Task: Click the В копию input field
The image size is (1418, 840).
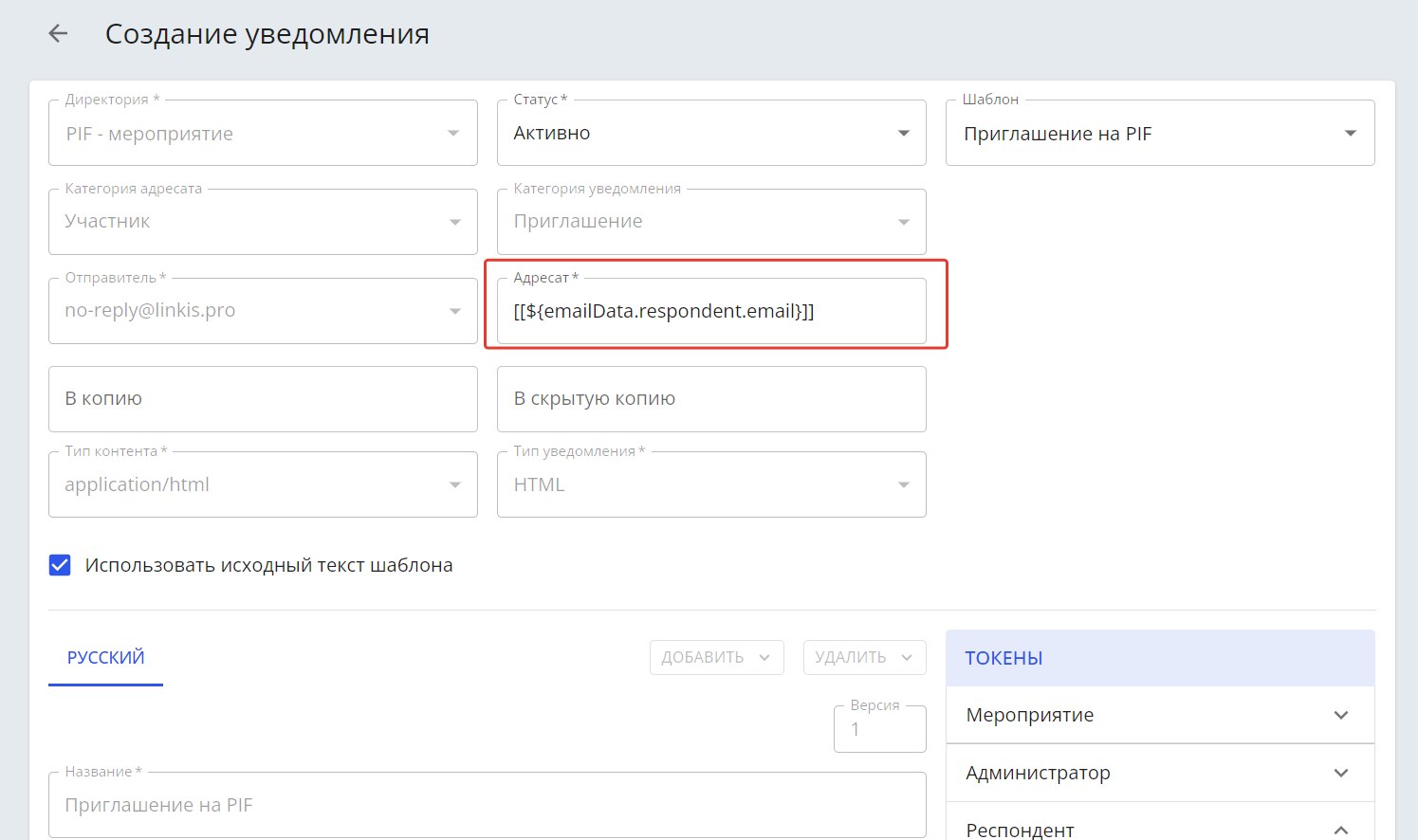Action: click(x=263, y=399)
